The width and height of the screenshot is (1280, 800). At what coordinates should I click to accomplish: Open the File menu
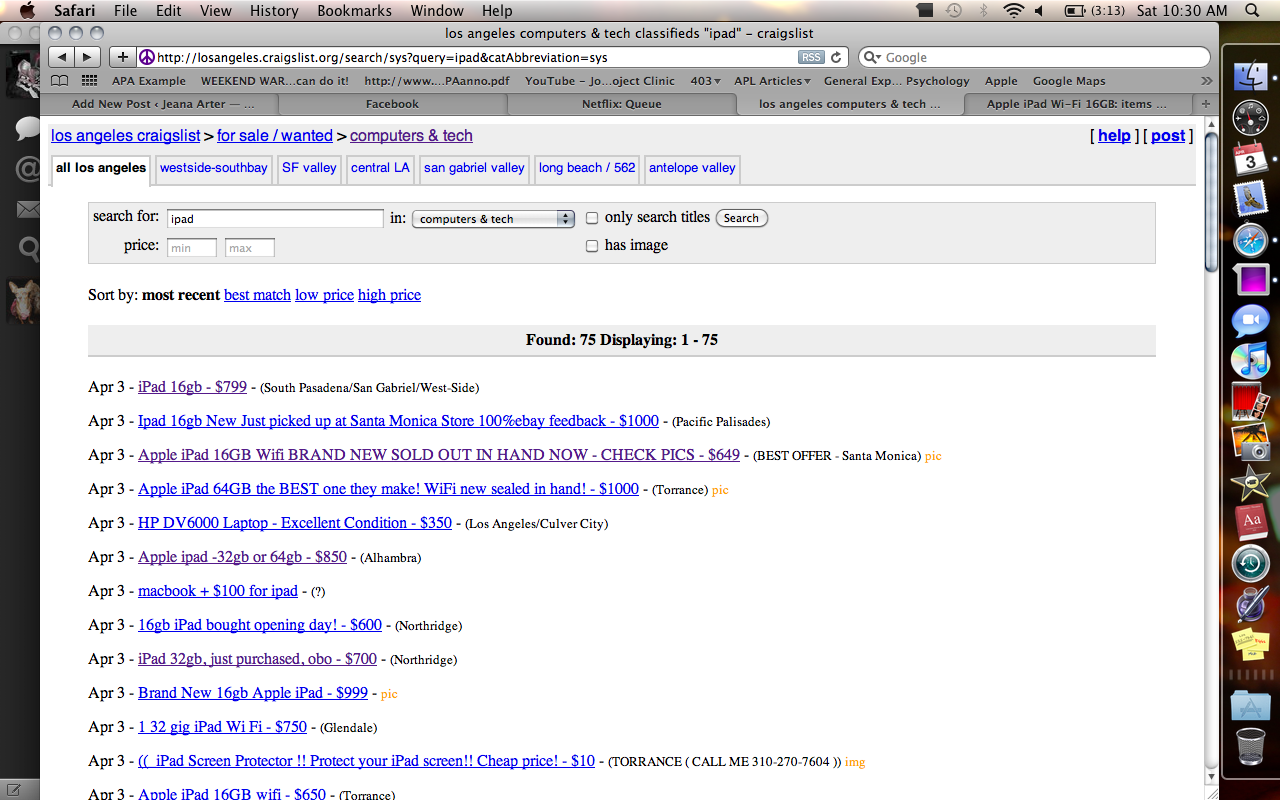(x=125, y=11)
